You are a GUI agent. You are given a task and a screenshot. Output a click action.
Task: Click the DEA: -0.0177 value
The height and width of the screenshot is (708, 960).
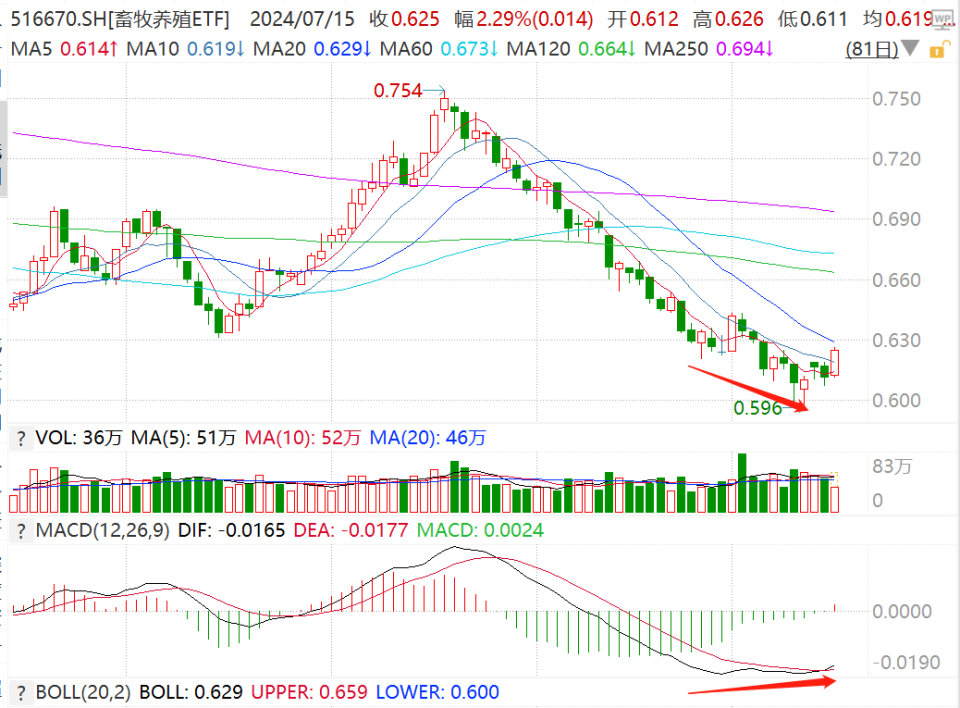(x=351, y=530)
